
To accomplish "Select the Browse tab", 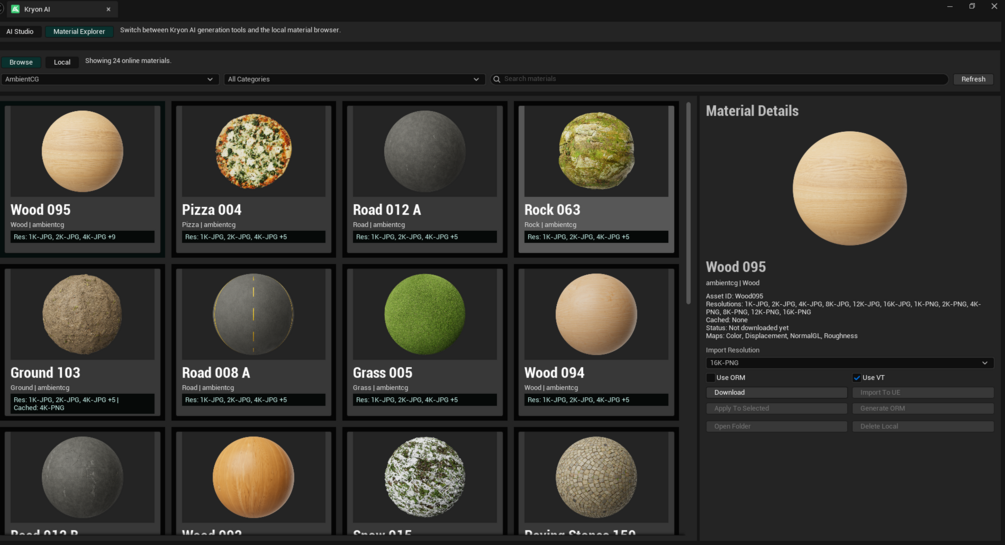I will click(21, 62).
